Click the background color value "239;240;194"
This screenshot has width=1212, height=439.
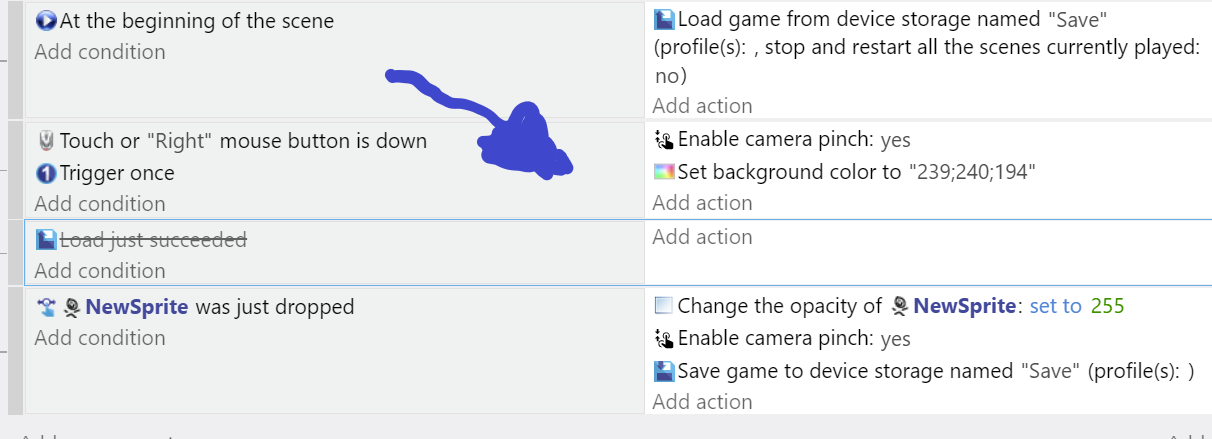tap(971, 172)
